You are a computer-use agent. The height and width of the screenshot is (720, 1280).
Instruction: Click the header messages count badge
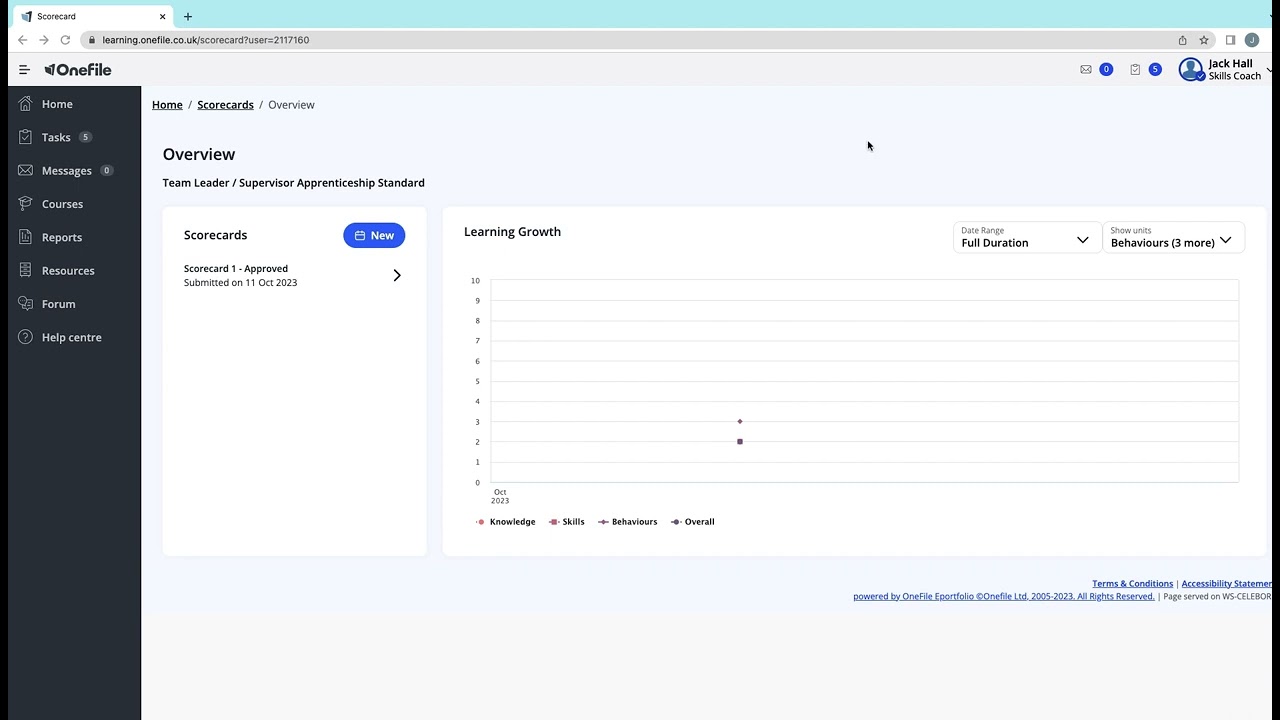(x=1106, y=70)
